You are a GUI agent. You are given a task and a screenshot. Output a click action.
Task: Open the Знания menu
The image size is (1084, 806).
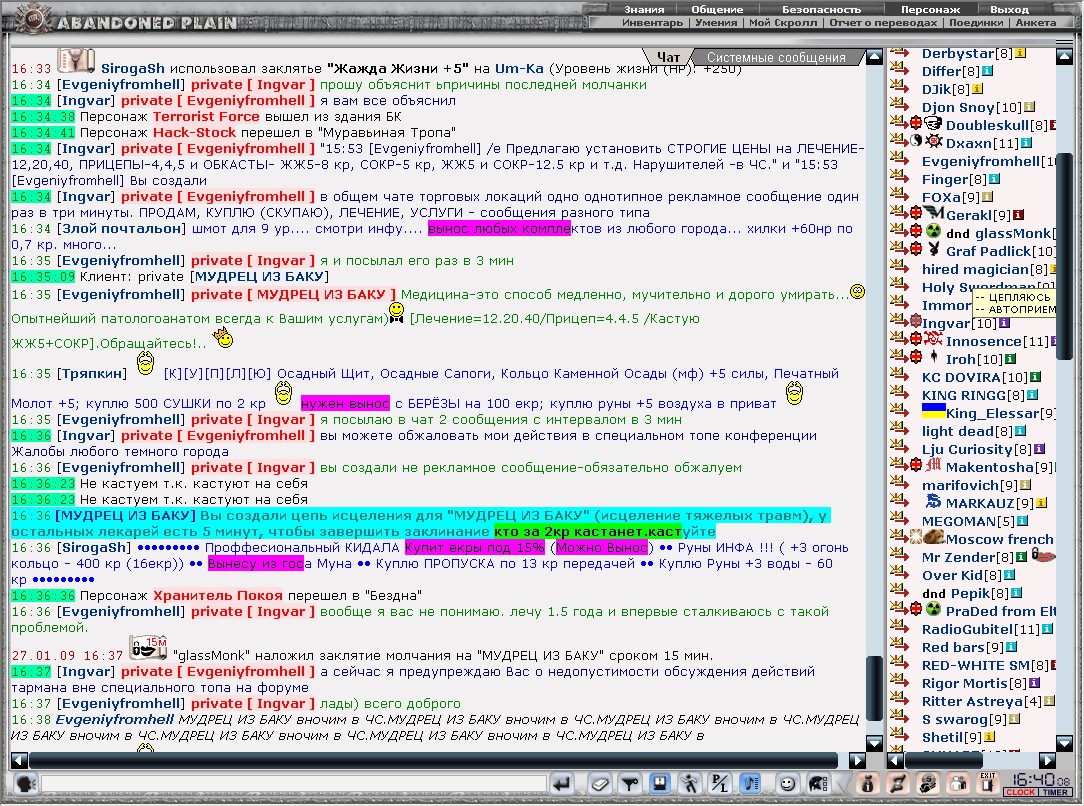[x=644, y=10]
